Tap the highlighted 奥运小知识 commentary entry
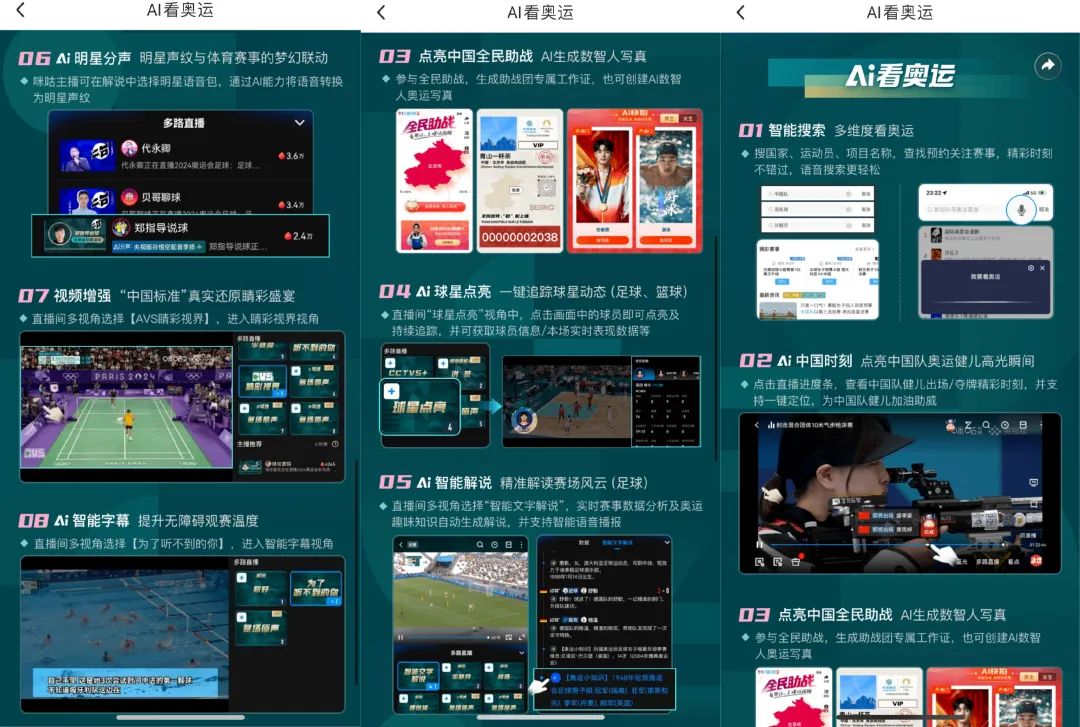Screen dimensions: 1080x727 coord(605,689)
